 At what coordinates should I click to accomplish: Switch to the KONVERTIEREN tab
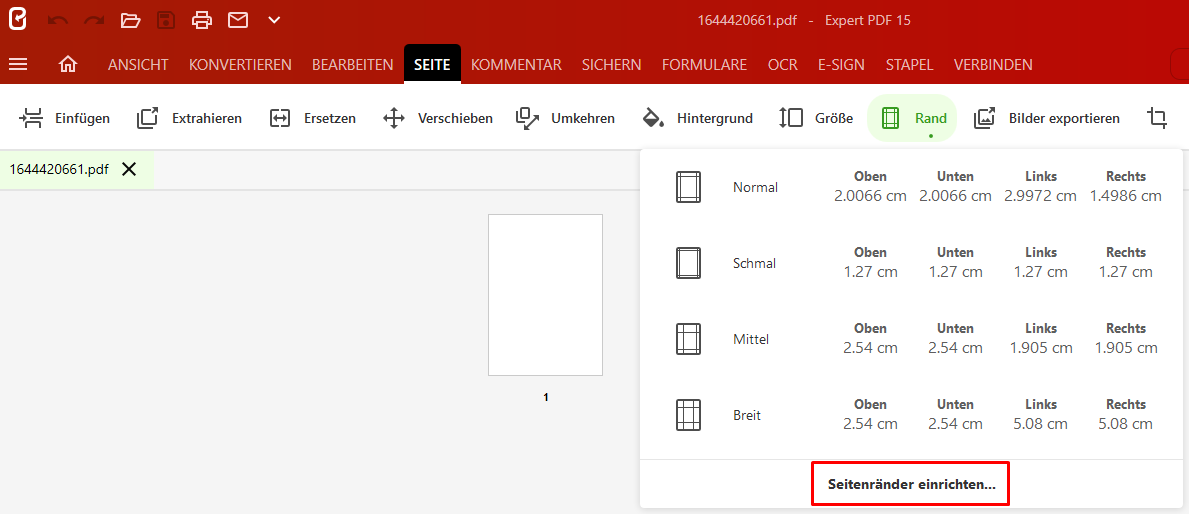(240, 65)
